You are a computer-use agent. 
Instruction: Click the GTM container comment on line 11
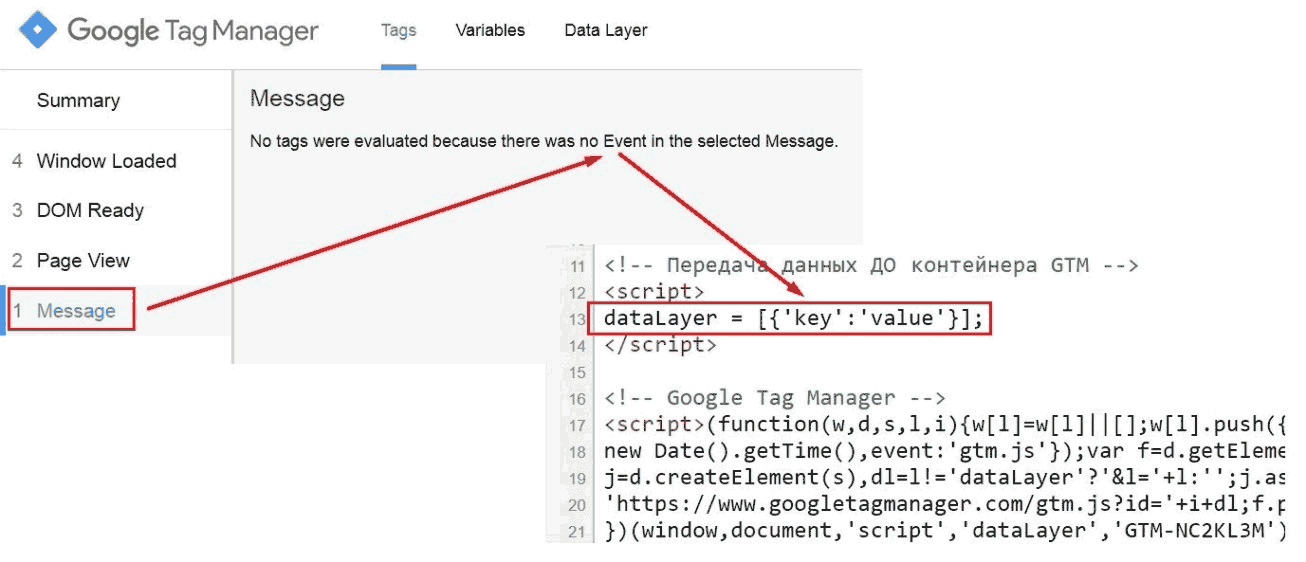pyautogui.click(x=871, y=266)
